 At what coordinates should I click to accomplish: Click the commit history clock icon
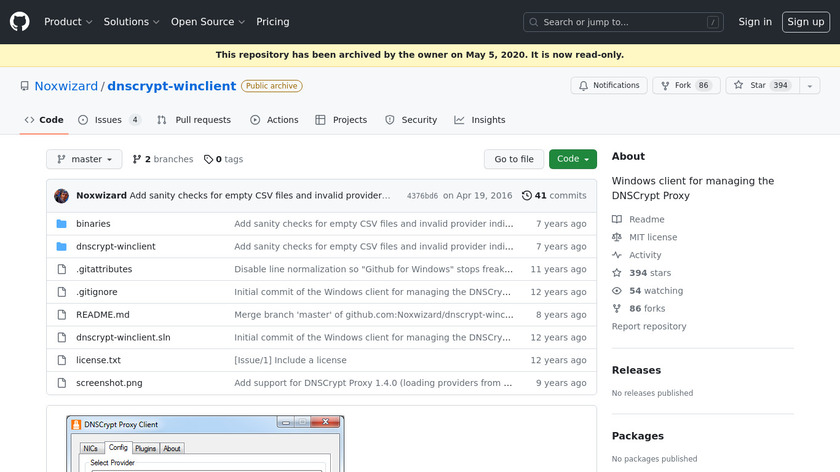click(527, 196)
